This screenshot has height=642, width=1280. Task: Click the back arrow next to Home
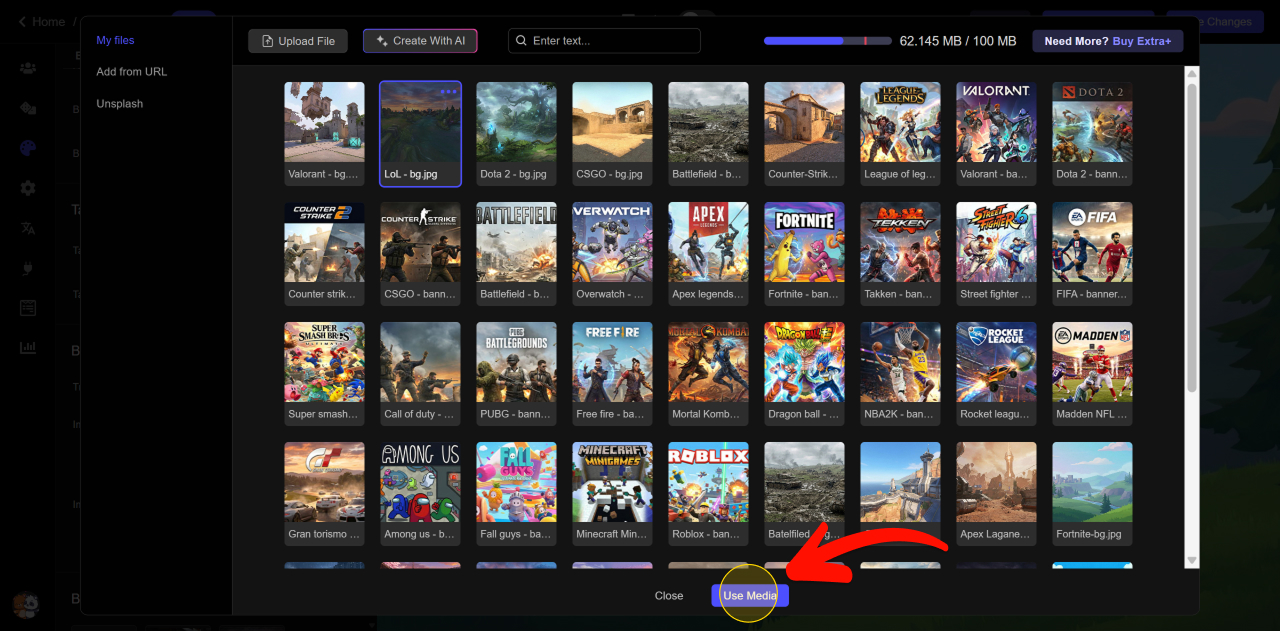coord(22,22)
